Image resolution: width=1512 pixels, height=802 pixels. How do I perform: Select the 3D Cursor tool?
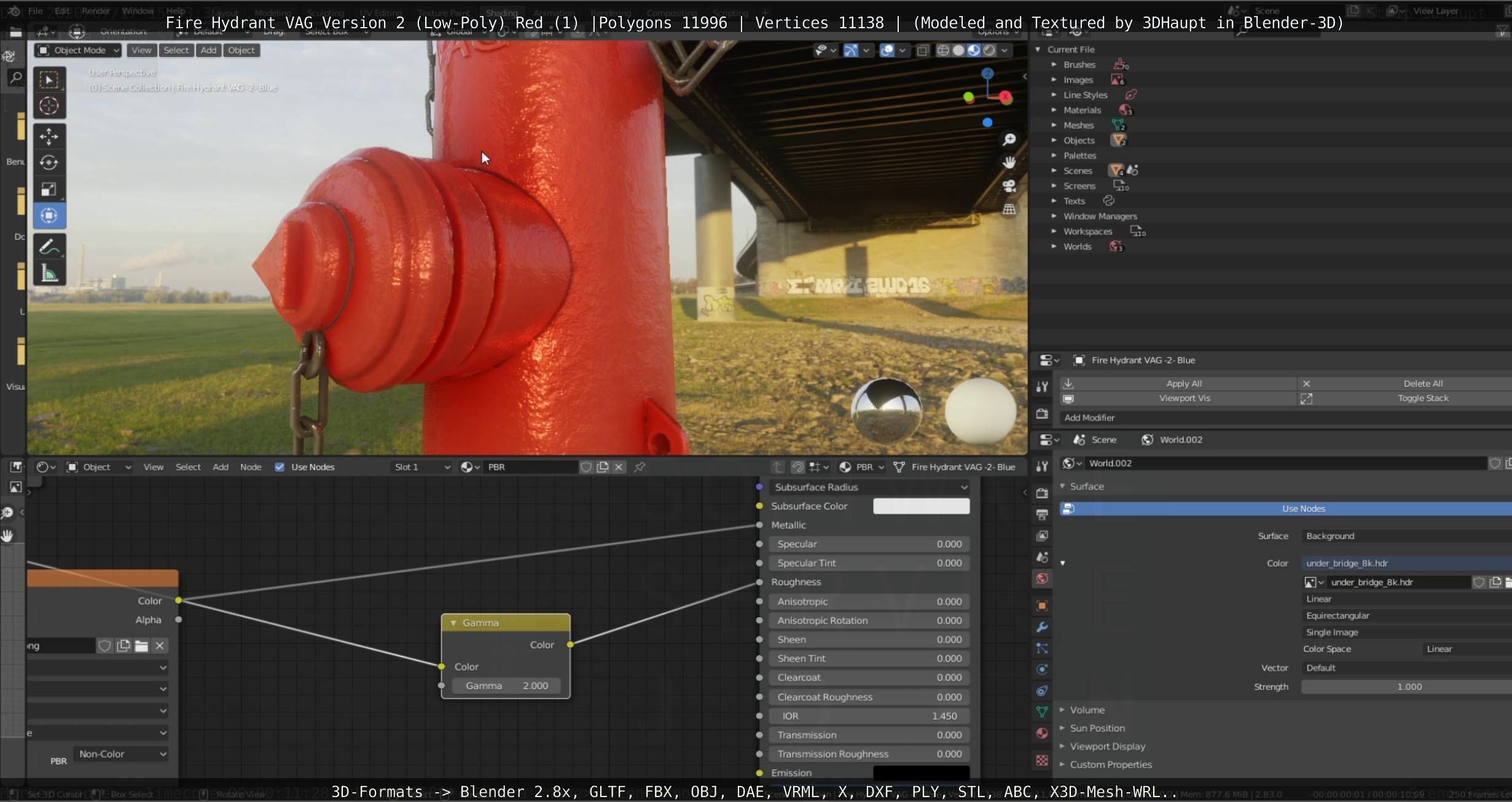pos(49,106)
